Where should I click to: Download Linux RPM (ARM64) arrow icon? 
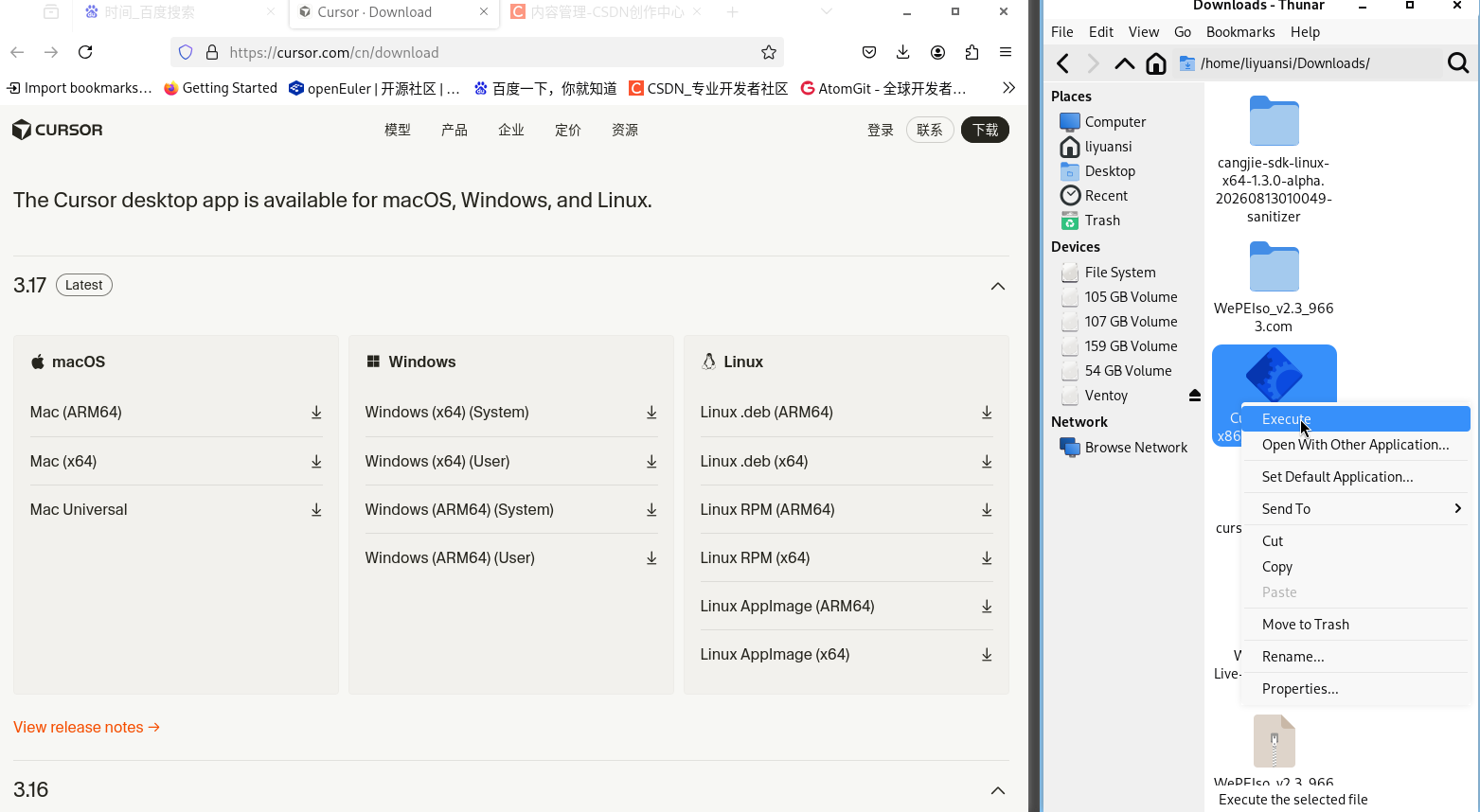pos(987,510)
